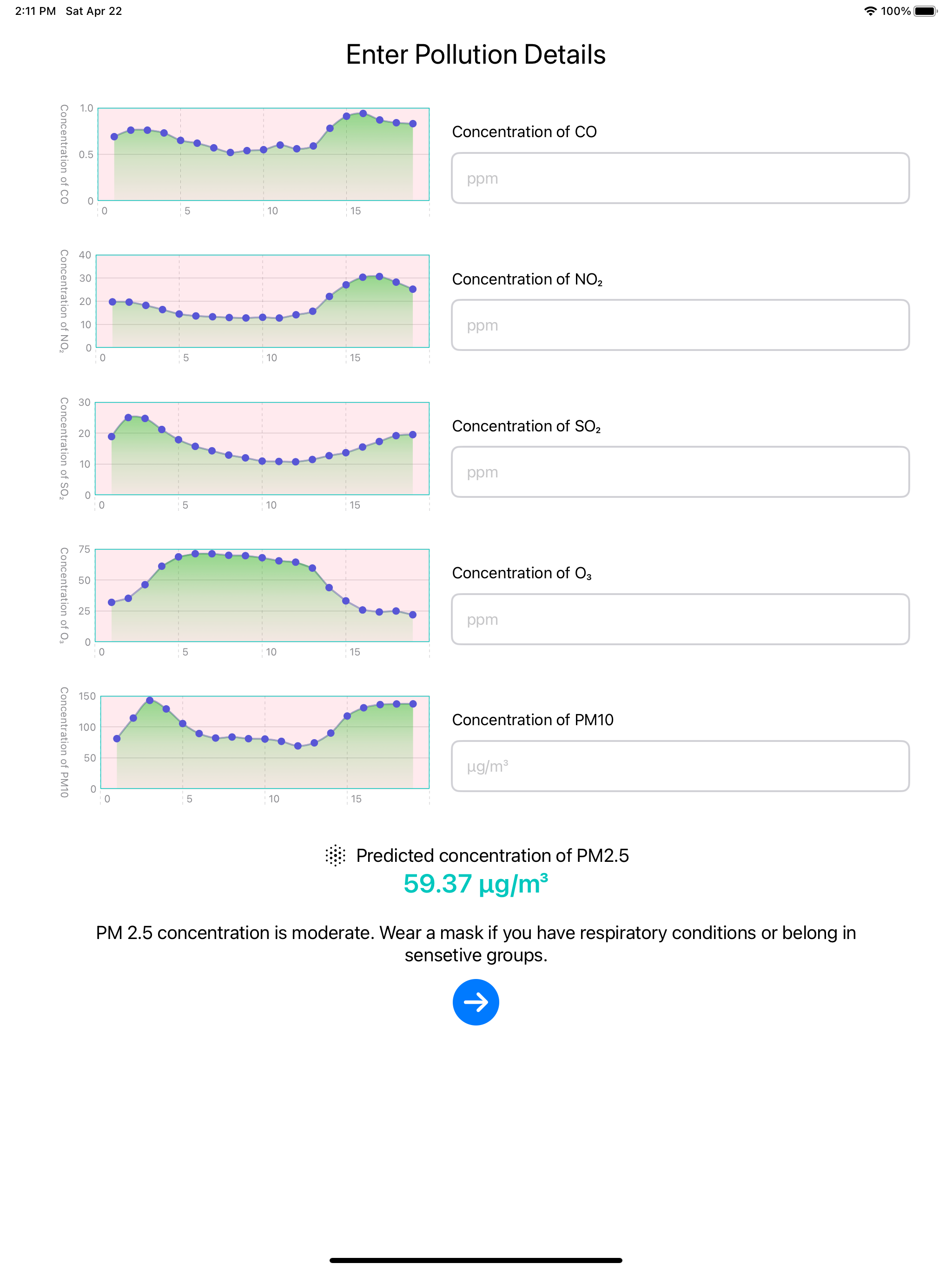Image resolution: width=952 pixels, height=1270 pixels.
Task: Focus the Concentration of SO₂ input field
Action: click(680, 472)
